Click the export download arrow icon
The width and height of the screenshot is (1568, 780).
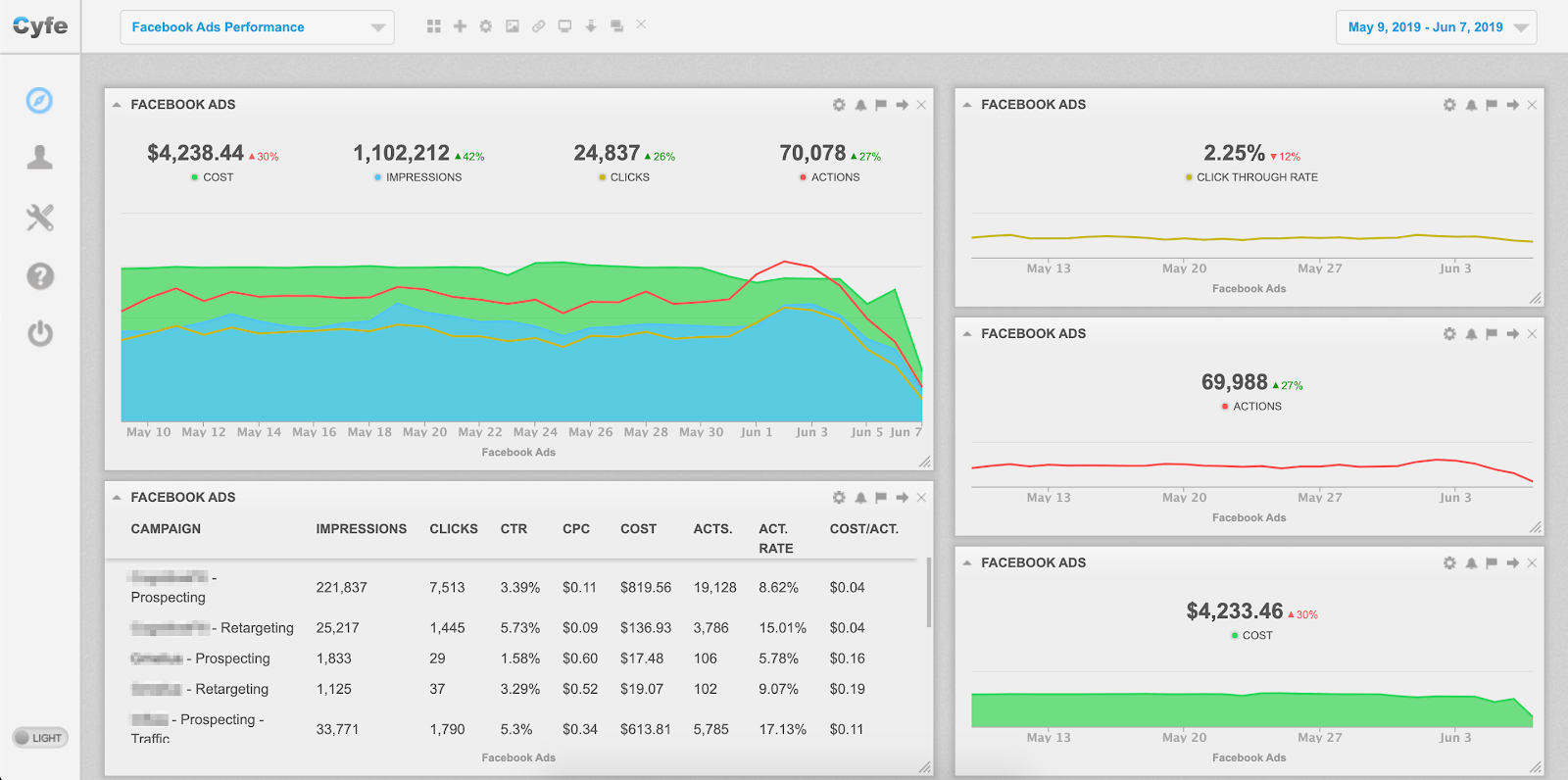click(591, 26)
